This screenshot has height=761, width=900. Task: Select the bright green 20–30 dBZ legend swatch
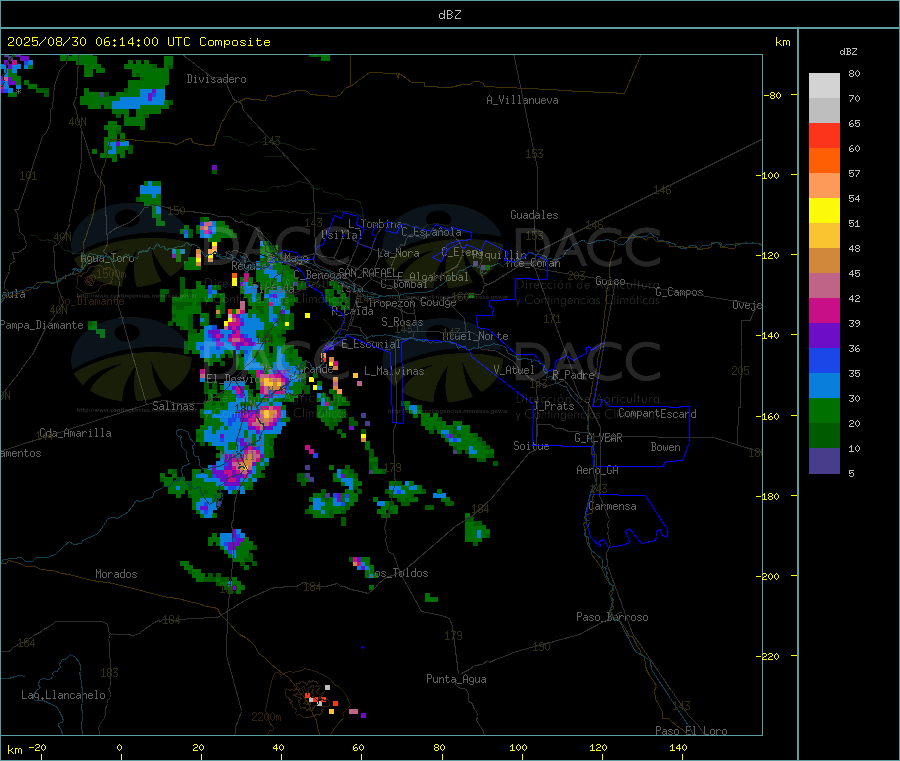824,410
